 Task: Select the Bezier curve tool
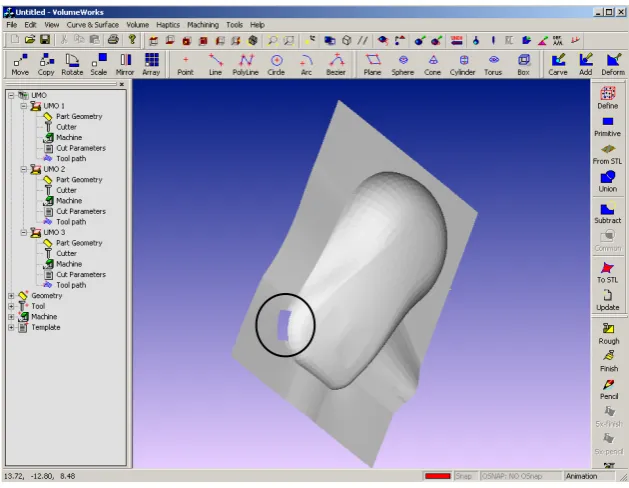point(336,65)
